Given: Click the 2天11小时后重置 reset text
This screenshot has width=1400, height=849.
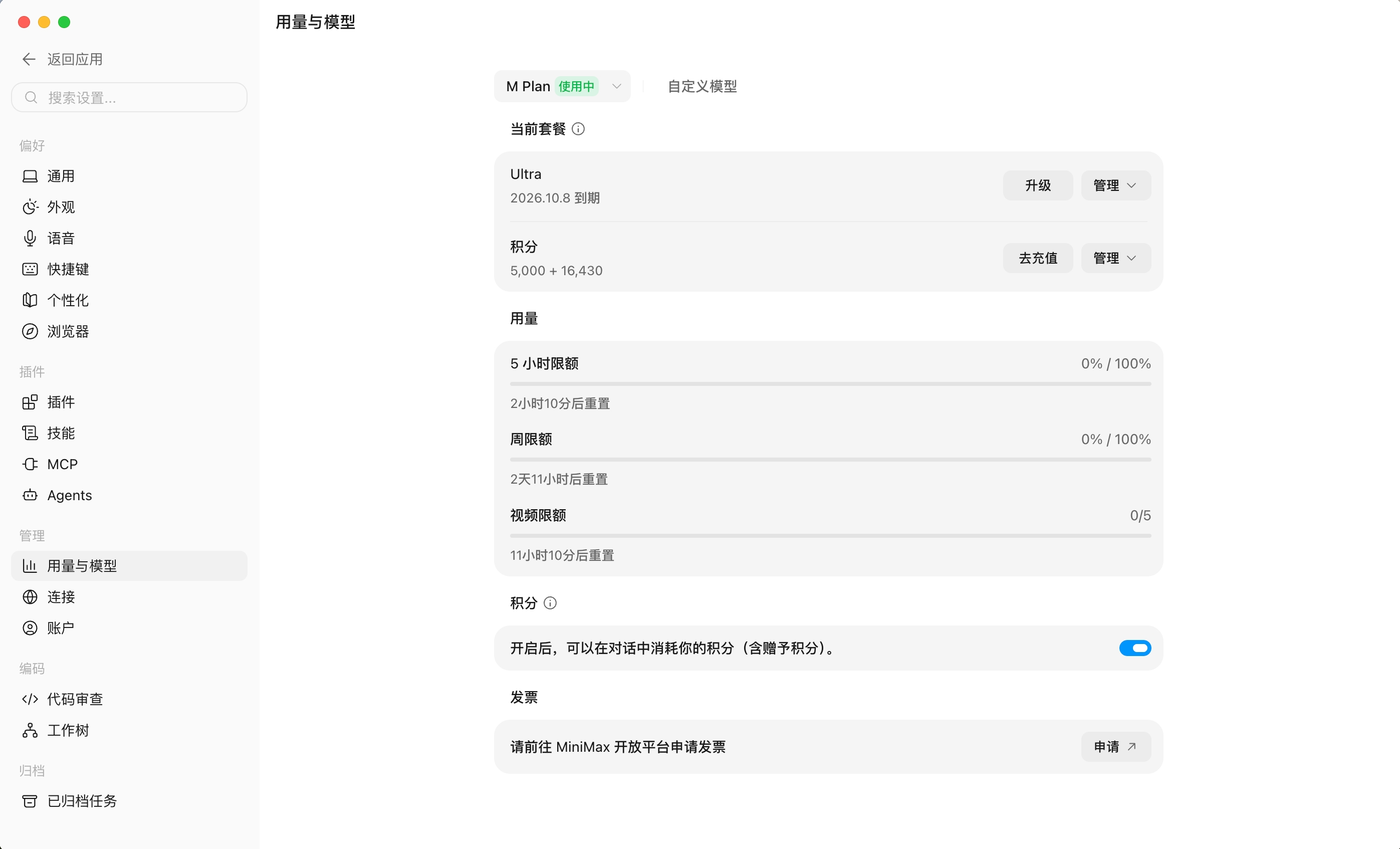Looking at the screenshot, I should 559,479.
